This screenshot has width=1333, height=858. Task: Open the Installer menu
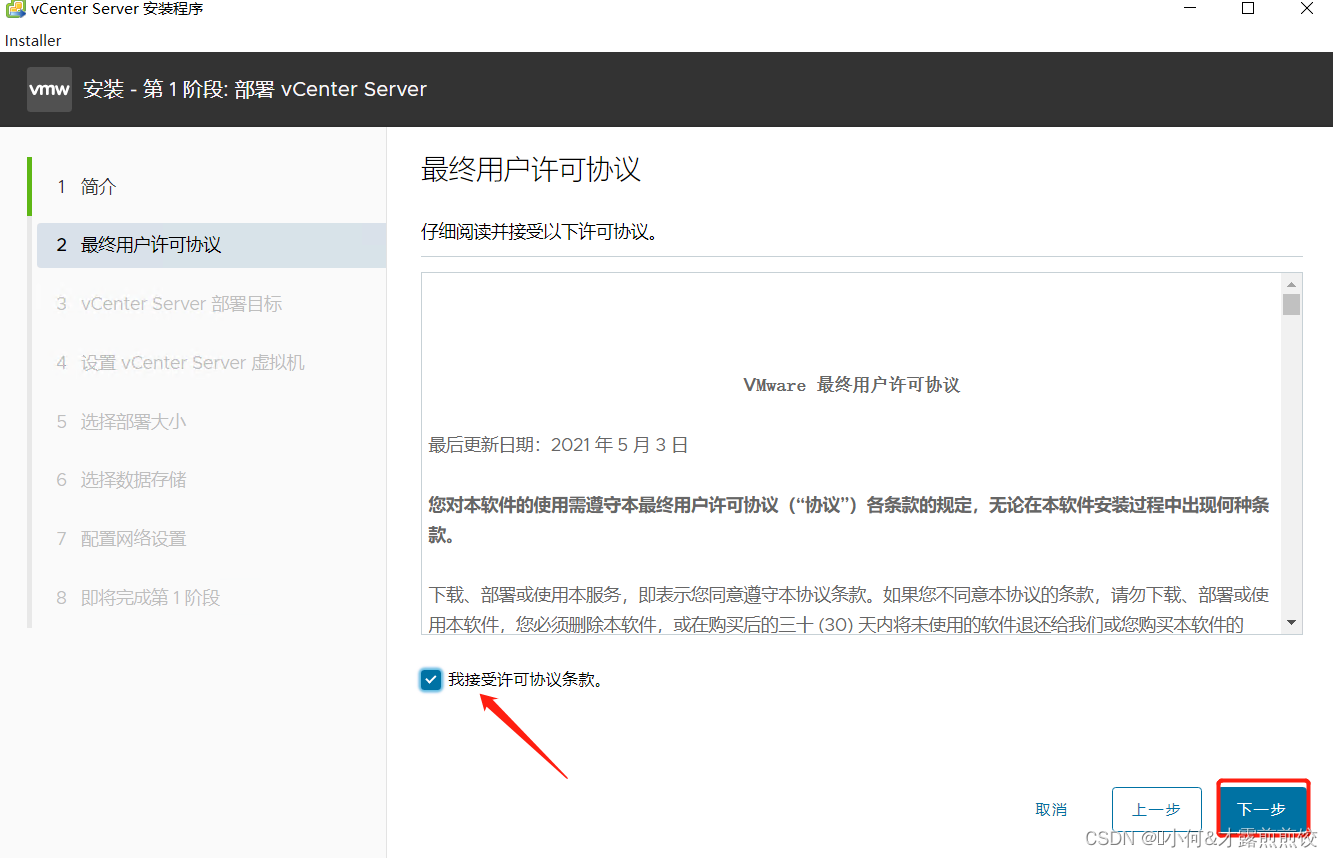tap(33, 41)
